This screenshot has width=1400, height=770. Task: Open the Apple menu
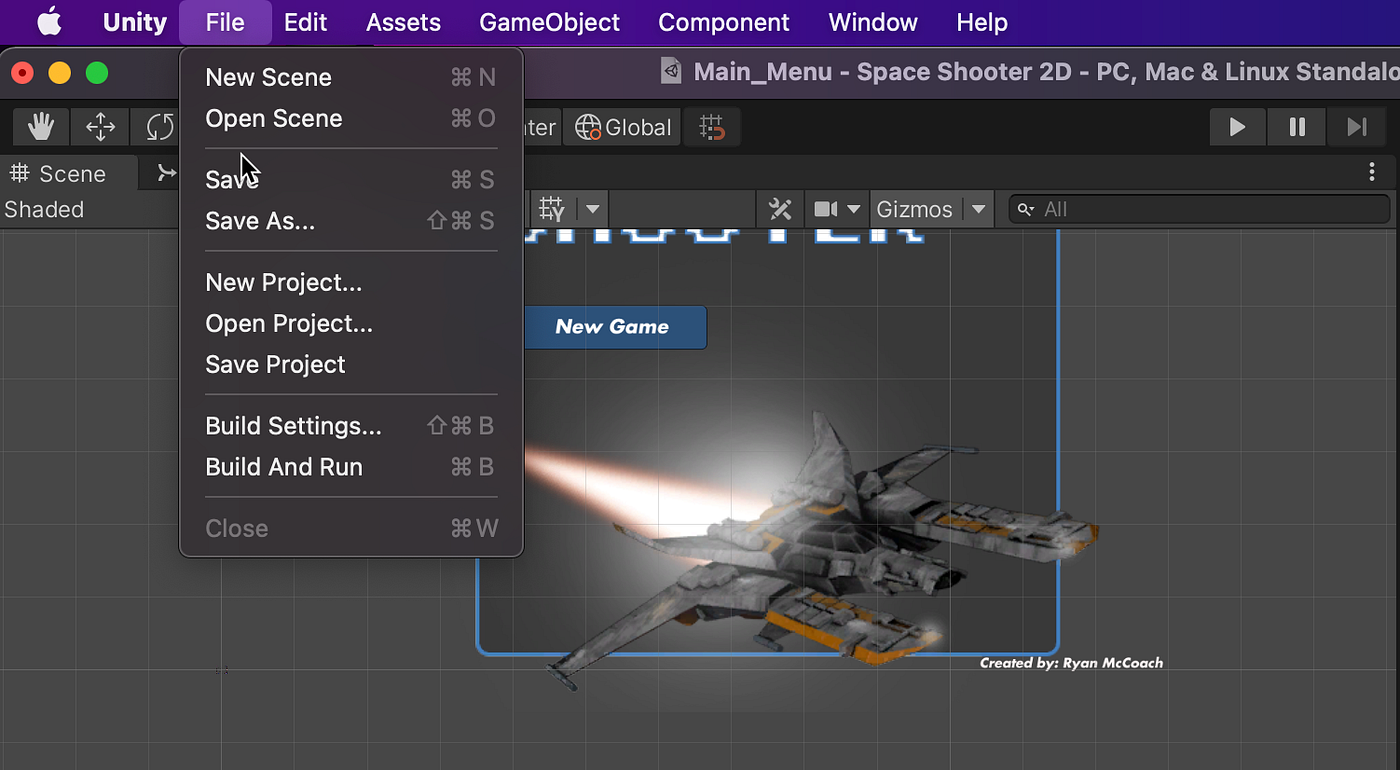pos(49,22)
